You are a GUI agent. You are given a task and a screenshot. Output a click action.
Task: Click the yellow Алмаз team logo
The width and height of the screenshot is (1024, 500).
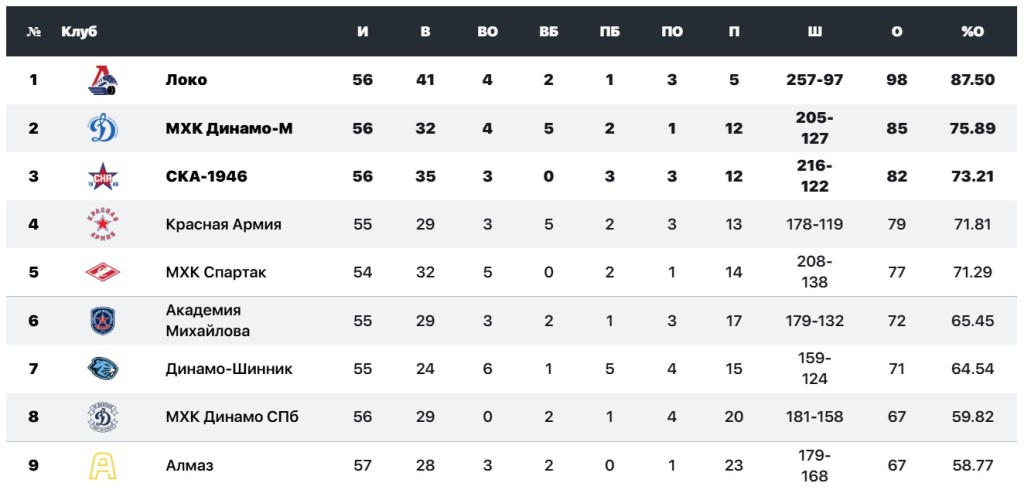tap(103, 465)
